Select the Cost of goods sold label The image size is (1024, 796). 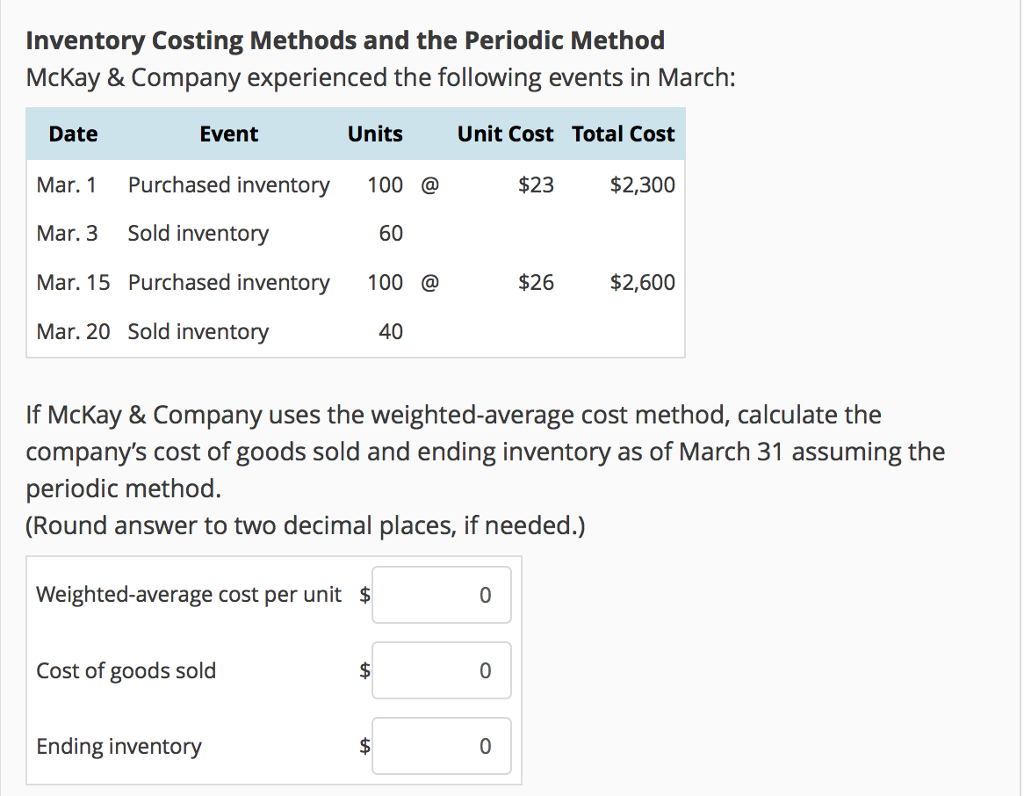tap(126, 670)
